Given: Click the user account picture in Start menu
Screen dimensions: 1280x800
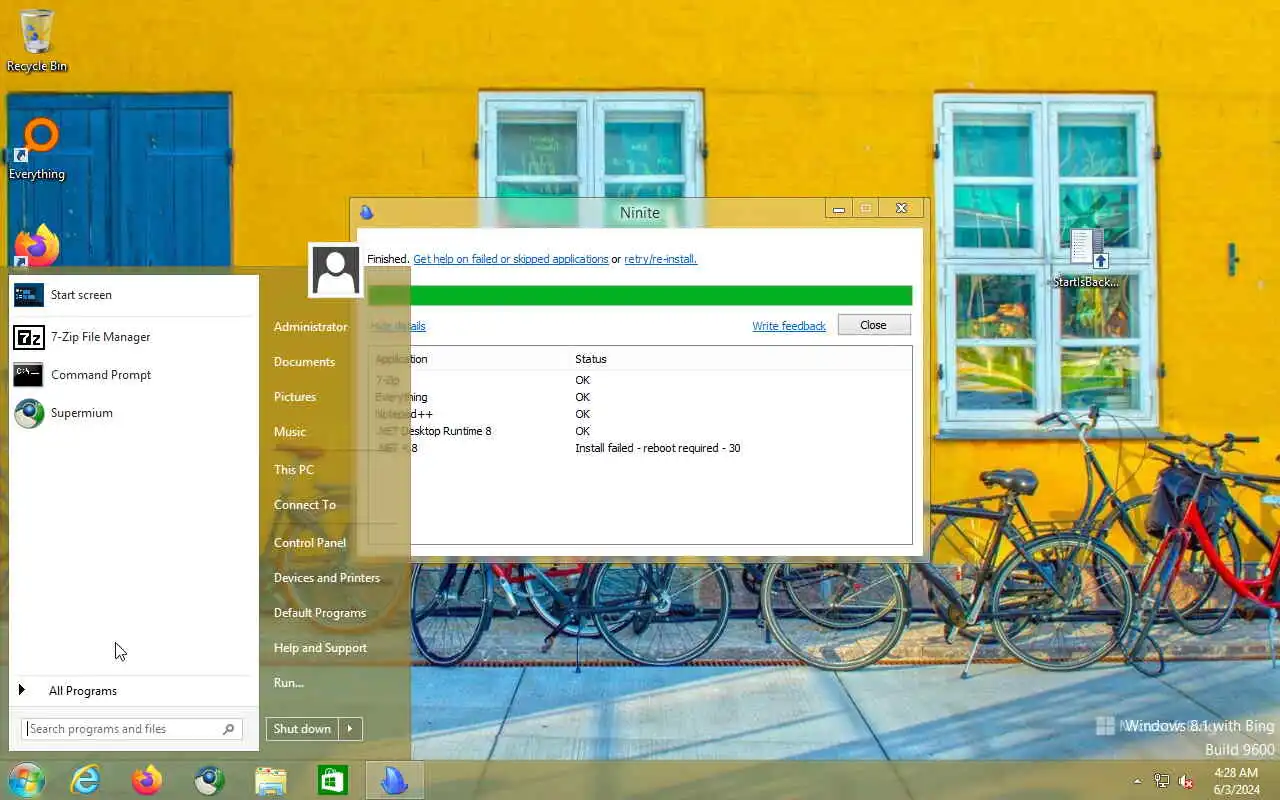Looking at the screenshot, I should click(x=335, y=270).
